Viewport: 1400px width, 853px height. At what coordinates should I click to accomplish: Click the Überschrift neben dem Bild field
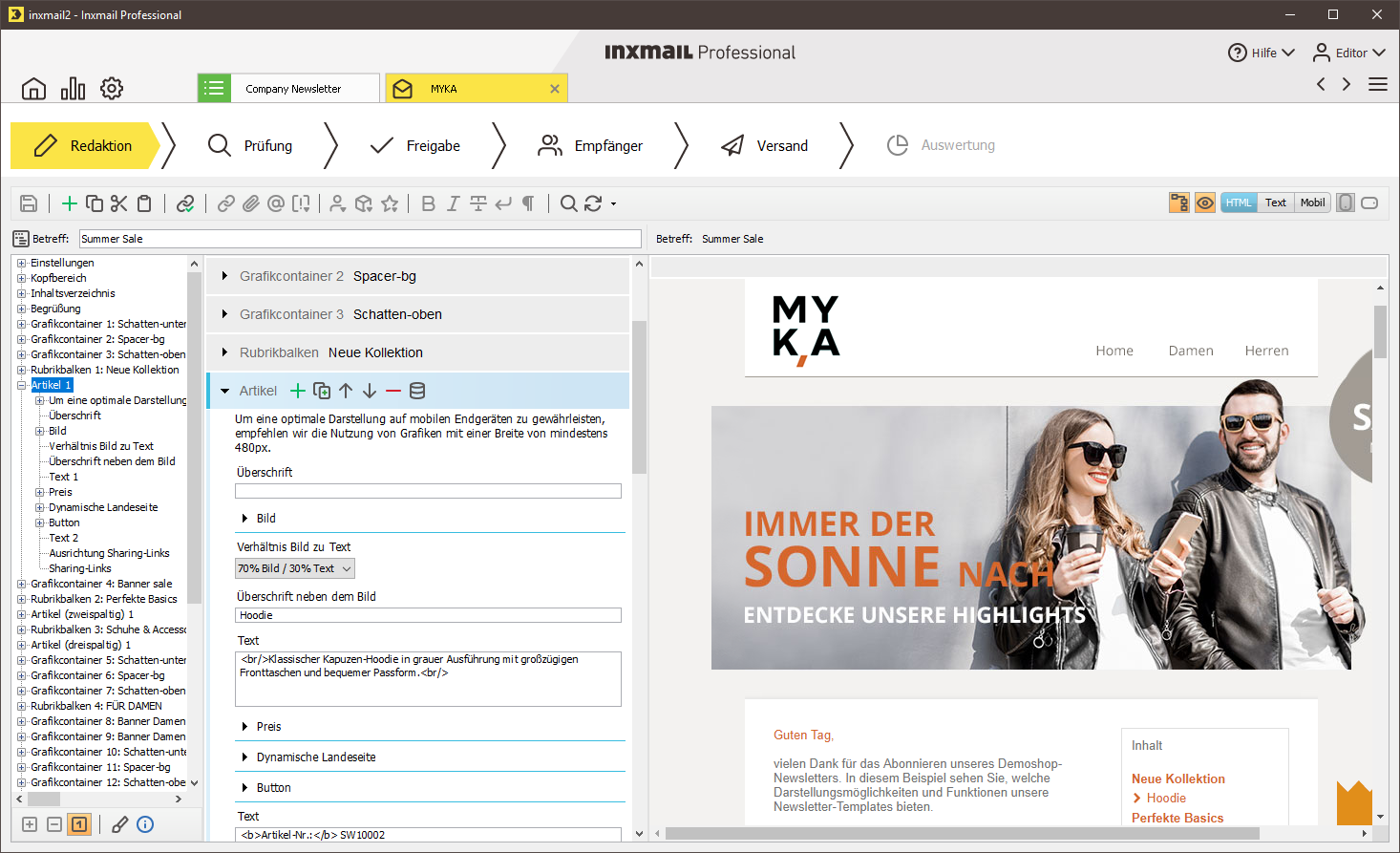click(428, 615)
